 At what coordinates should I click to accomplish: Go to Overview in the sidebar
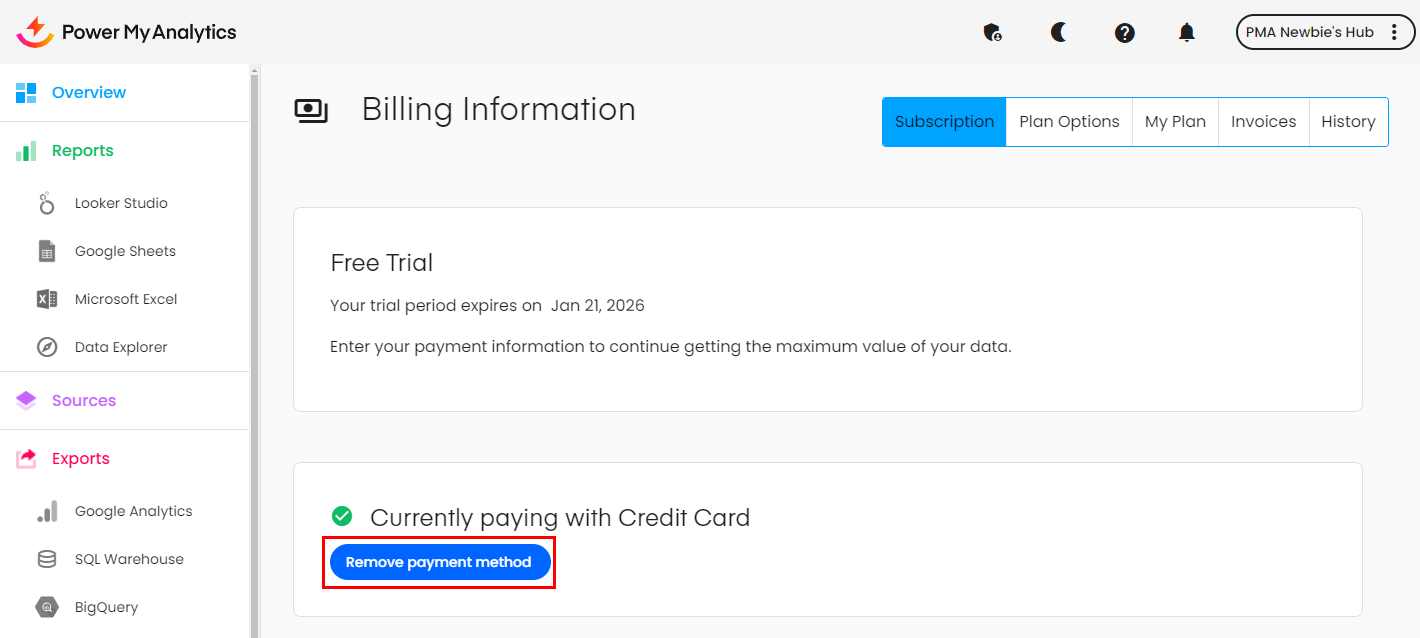(89, 93)
